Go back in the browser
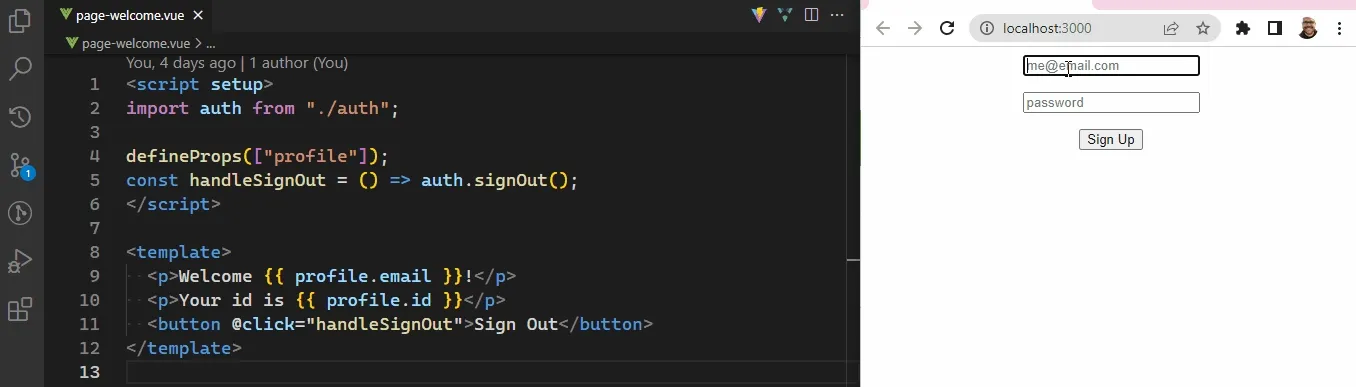 [x=882, y=28]
